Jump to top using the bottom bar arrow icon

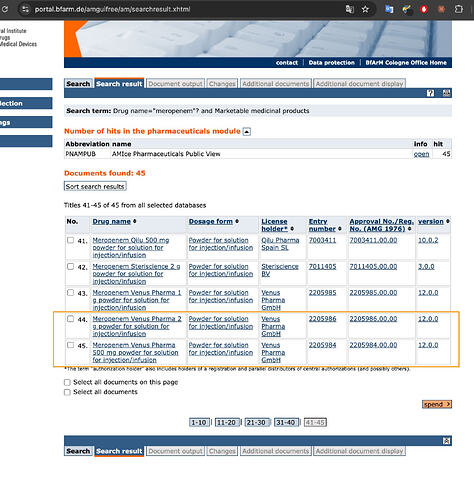(447, 441)
